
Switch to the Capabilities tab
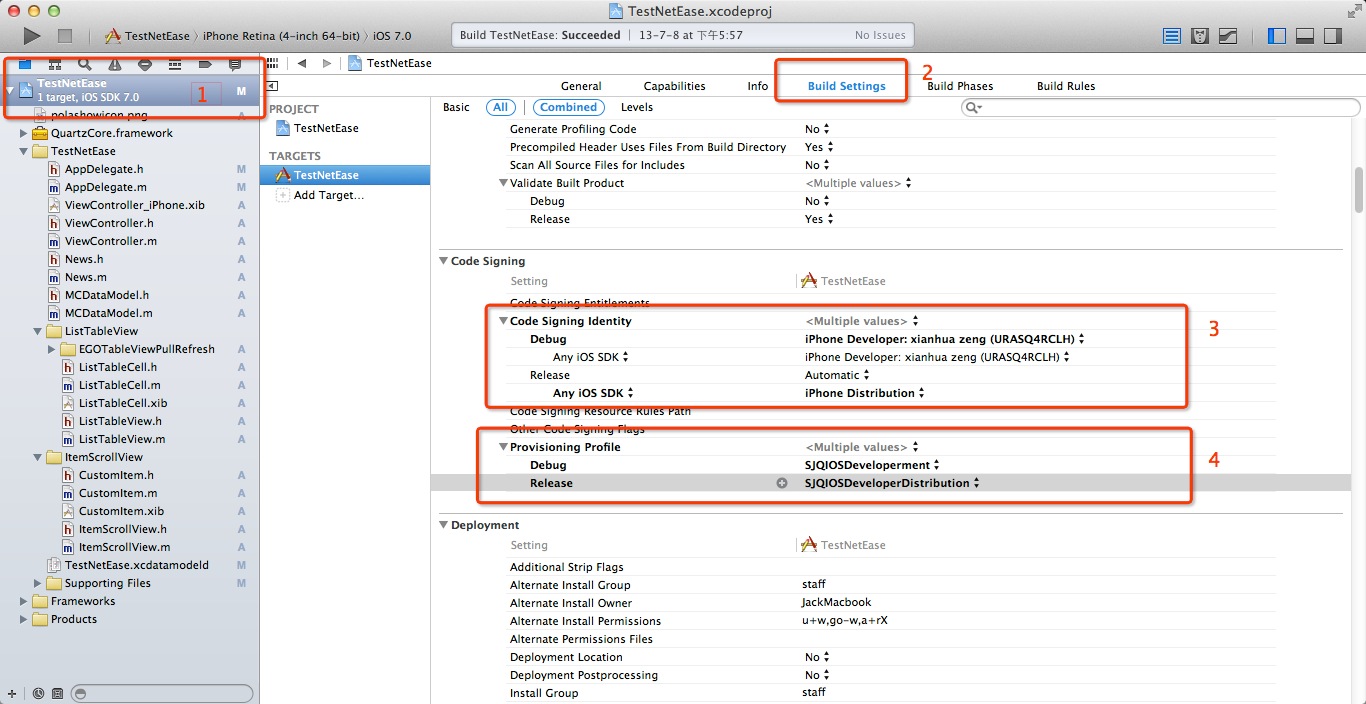click(x=675, y=86)
